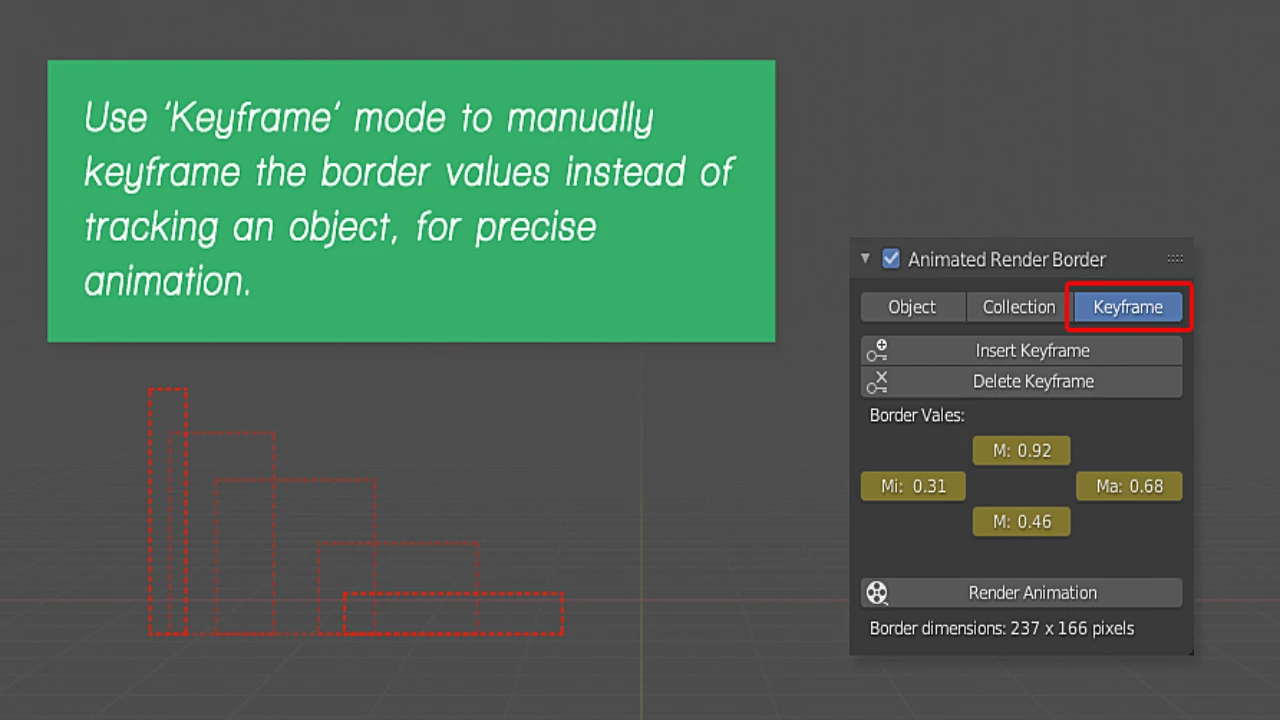Viewport: 1280px width, 720px height.
Task: Click the Mi: 0.31 border value field
Action: pyautogui.click(x=913, y=487)
